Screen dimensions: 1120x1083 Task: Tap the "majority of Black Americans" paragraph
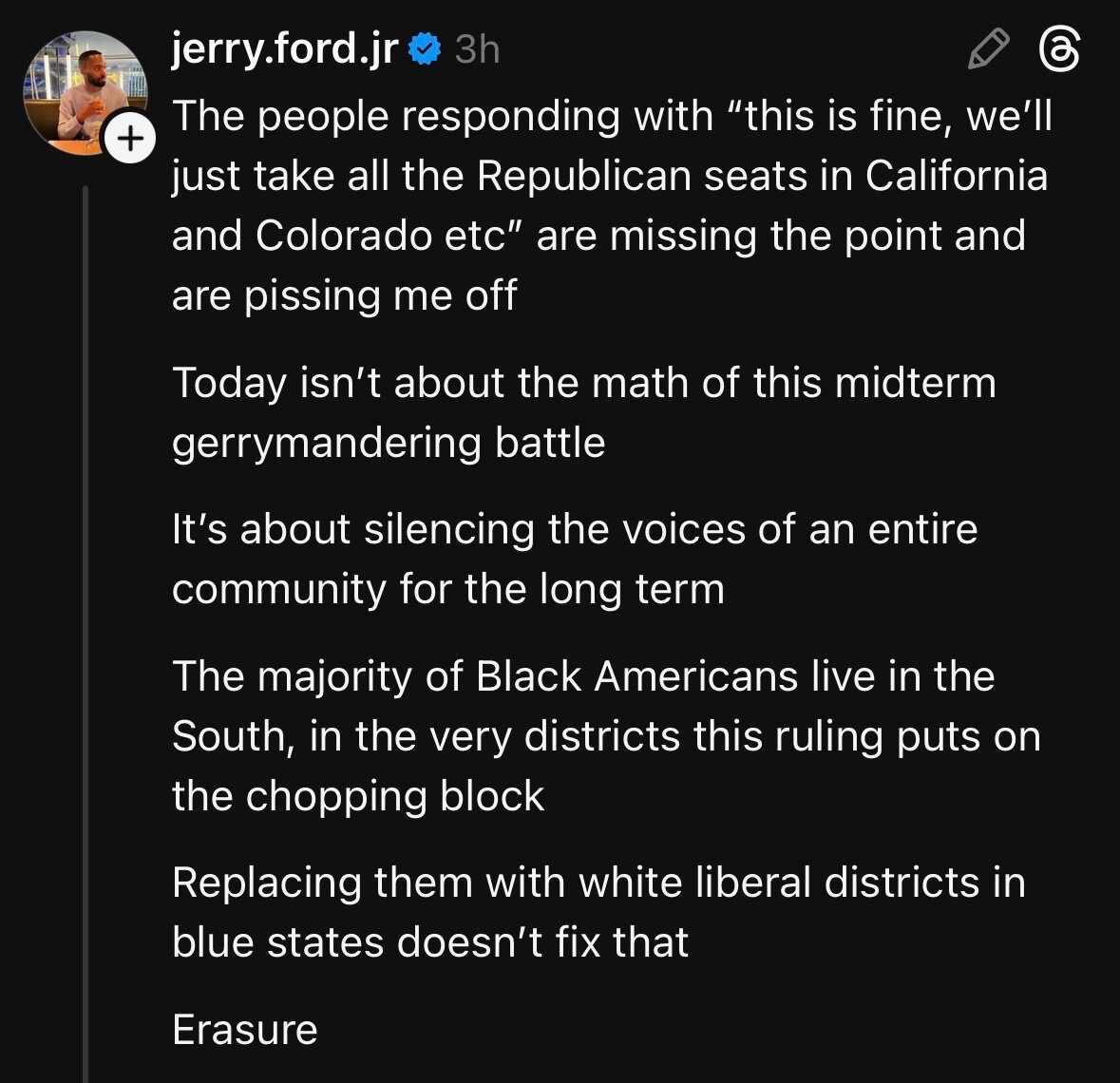(x=605, y=735)
